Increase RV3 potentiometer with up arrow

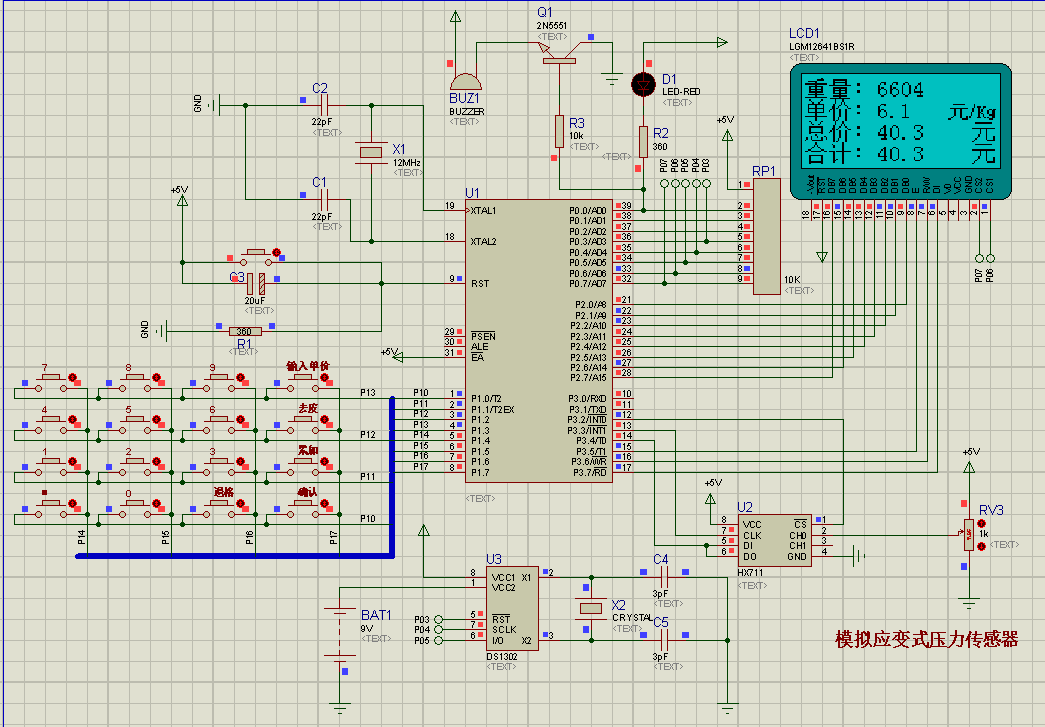[x=981, y=524]
